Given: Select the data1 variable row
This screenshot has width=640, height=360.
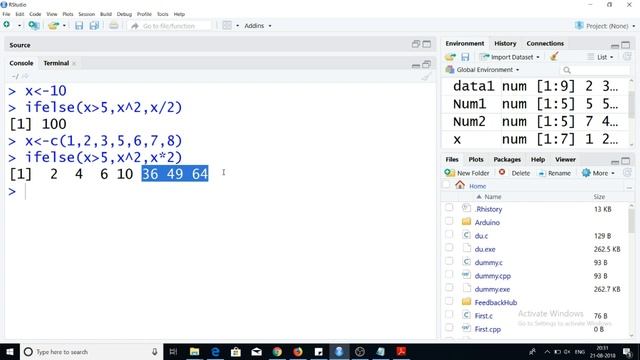Looking at the screenshot, I should tap(535, 86).
